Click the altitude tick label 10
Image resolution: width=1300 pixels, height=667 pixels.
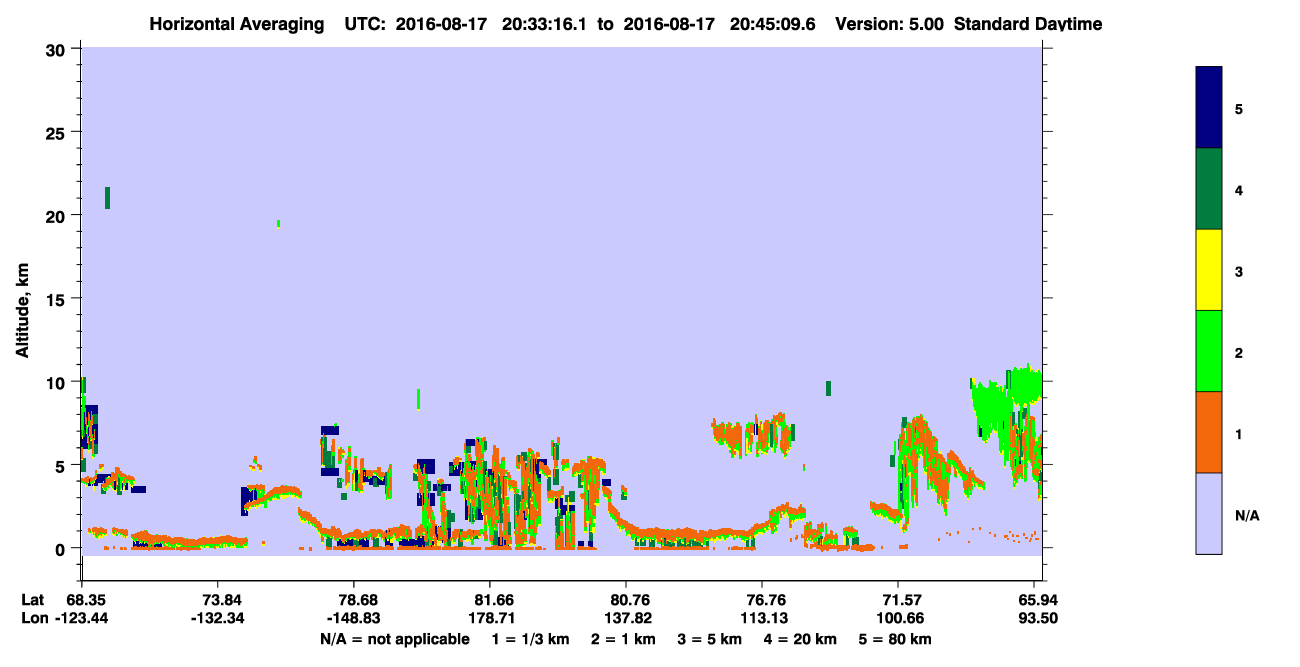pyautogui.click(x=58, y=382)
